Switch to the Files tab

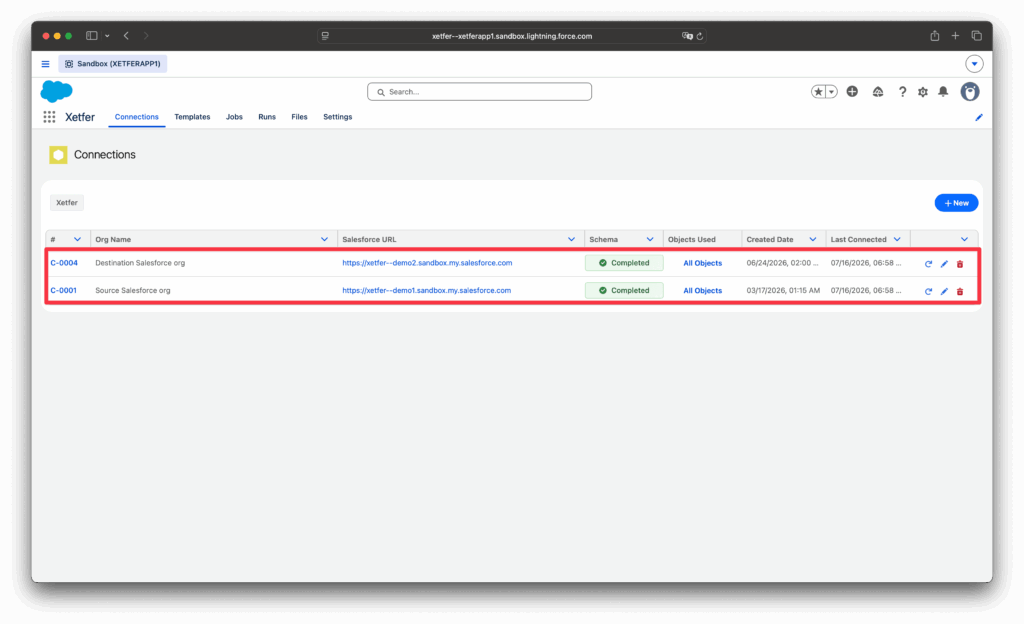(x=299, y=117)
